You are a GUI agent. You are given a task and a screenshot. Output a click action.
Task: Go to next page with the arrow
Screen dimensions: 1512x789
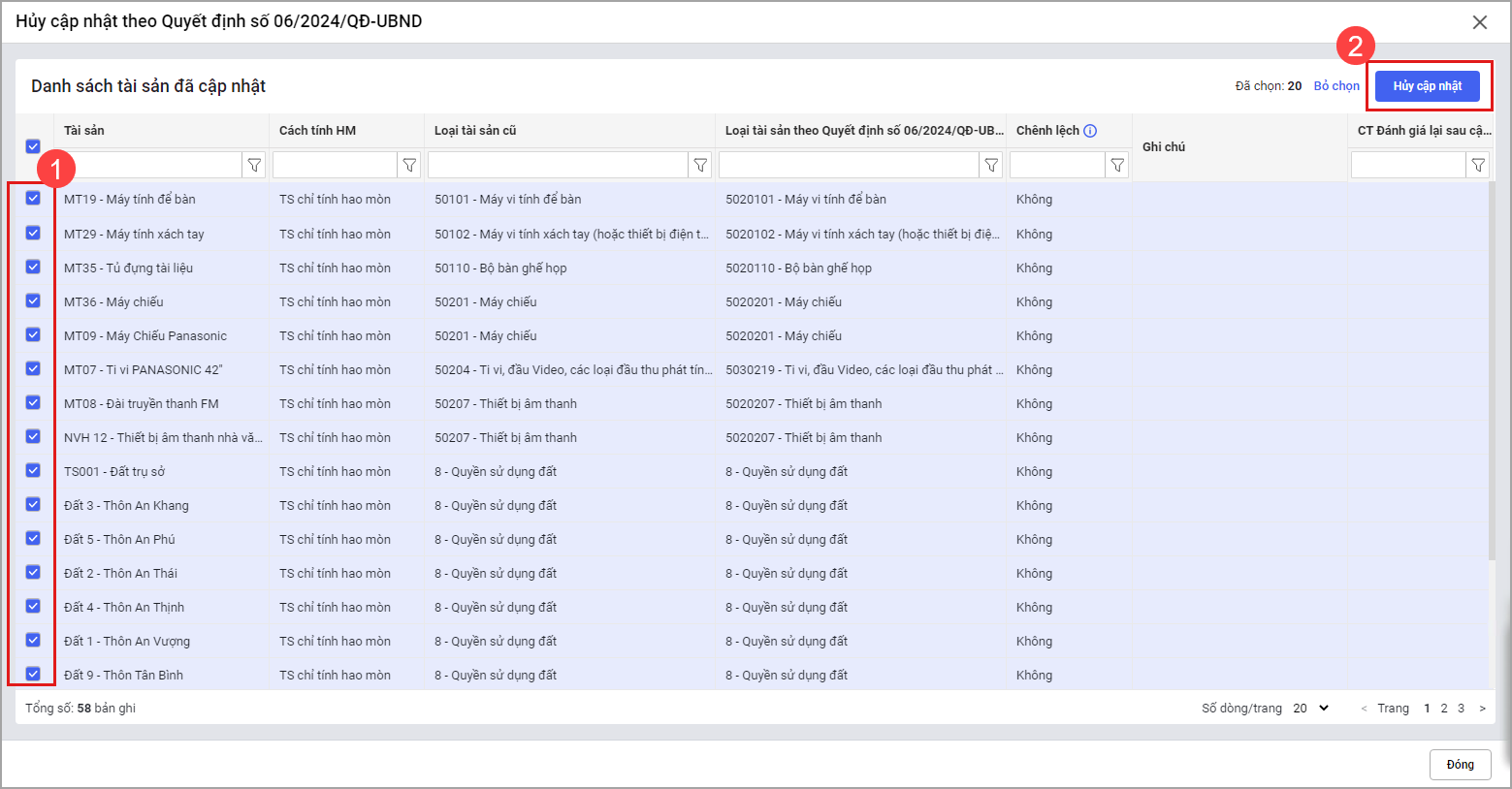coord(1482,709)
